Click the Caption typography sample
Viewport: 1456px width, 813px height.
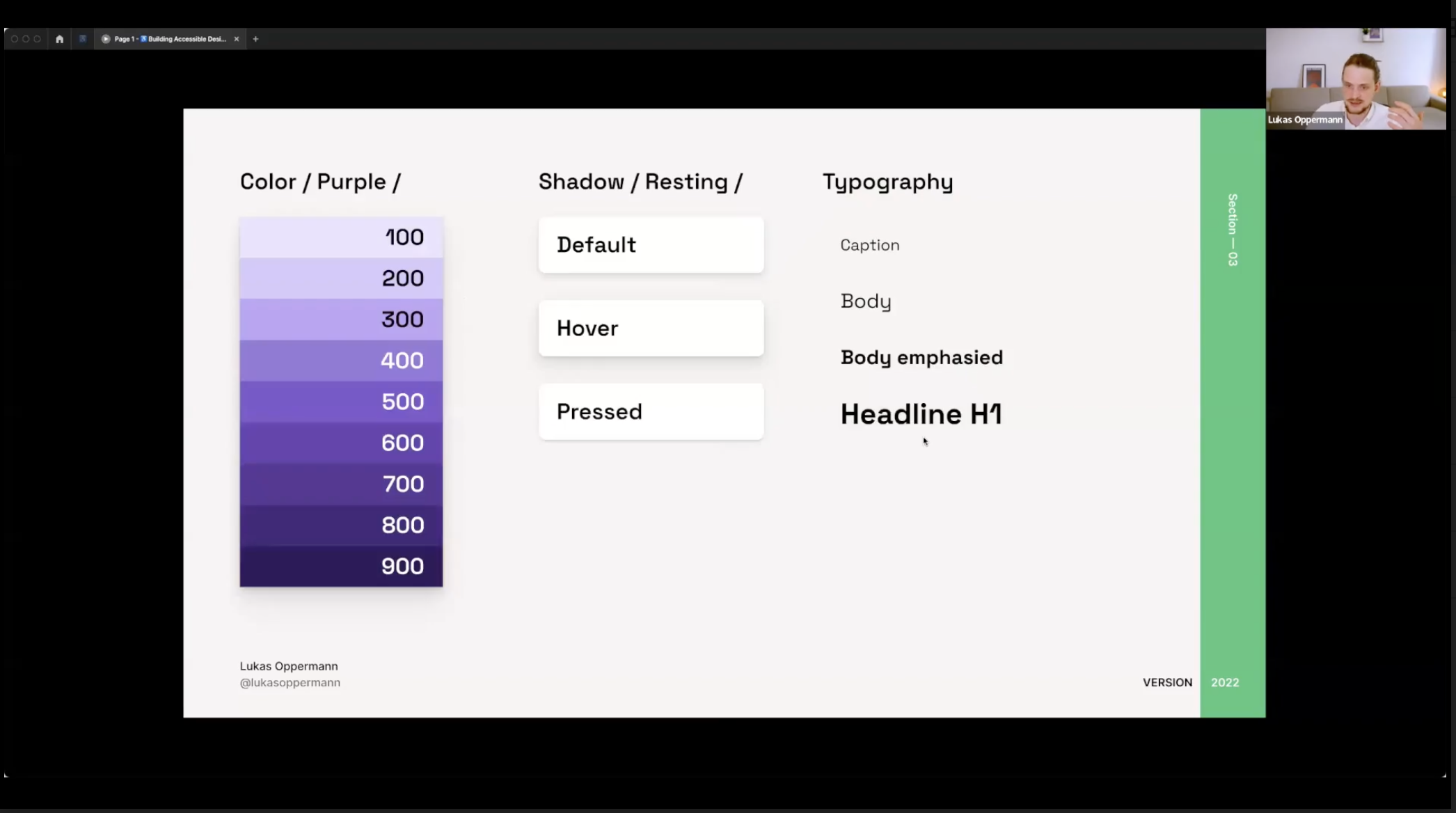(869, 245)
